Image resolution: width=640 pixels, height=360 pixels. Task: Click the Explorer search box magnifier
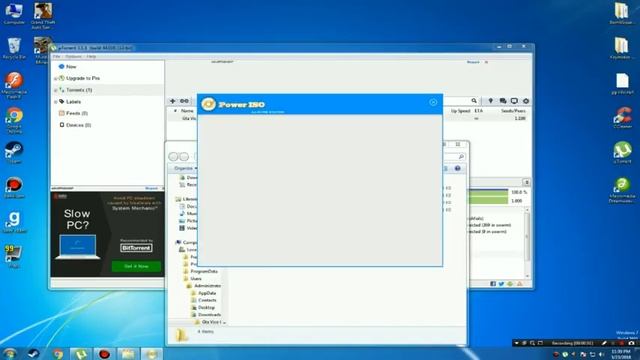click(461, 157)
